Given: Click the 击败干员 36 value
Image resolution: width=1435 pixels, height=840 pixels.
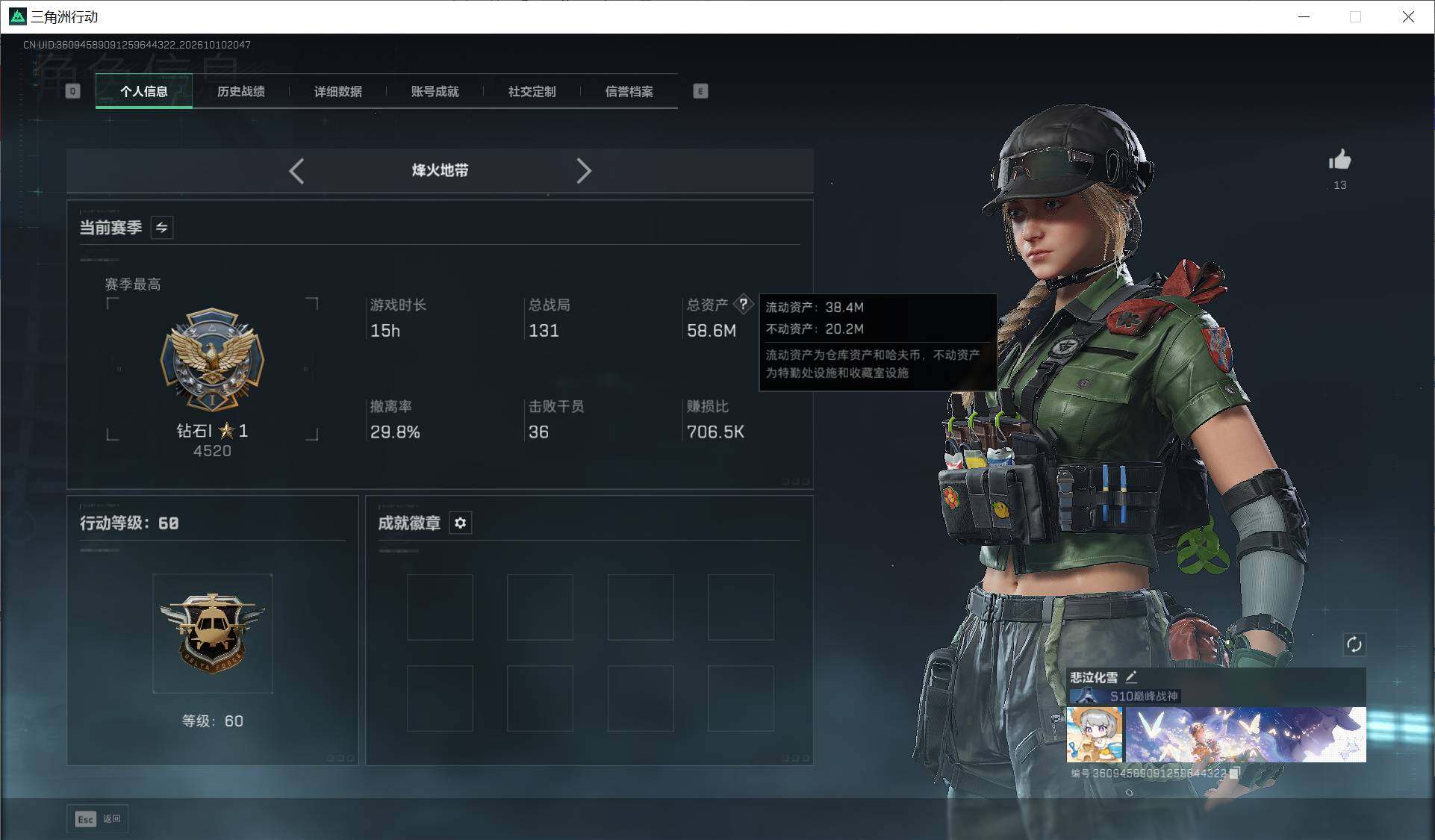Looking at the screenshot, I should tap(538, 432).
